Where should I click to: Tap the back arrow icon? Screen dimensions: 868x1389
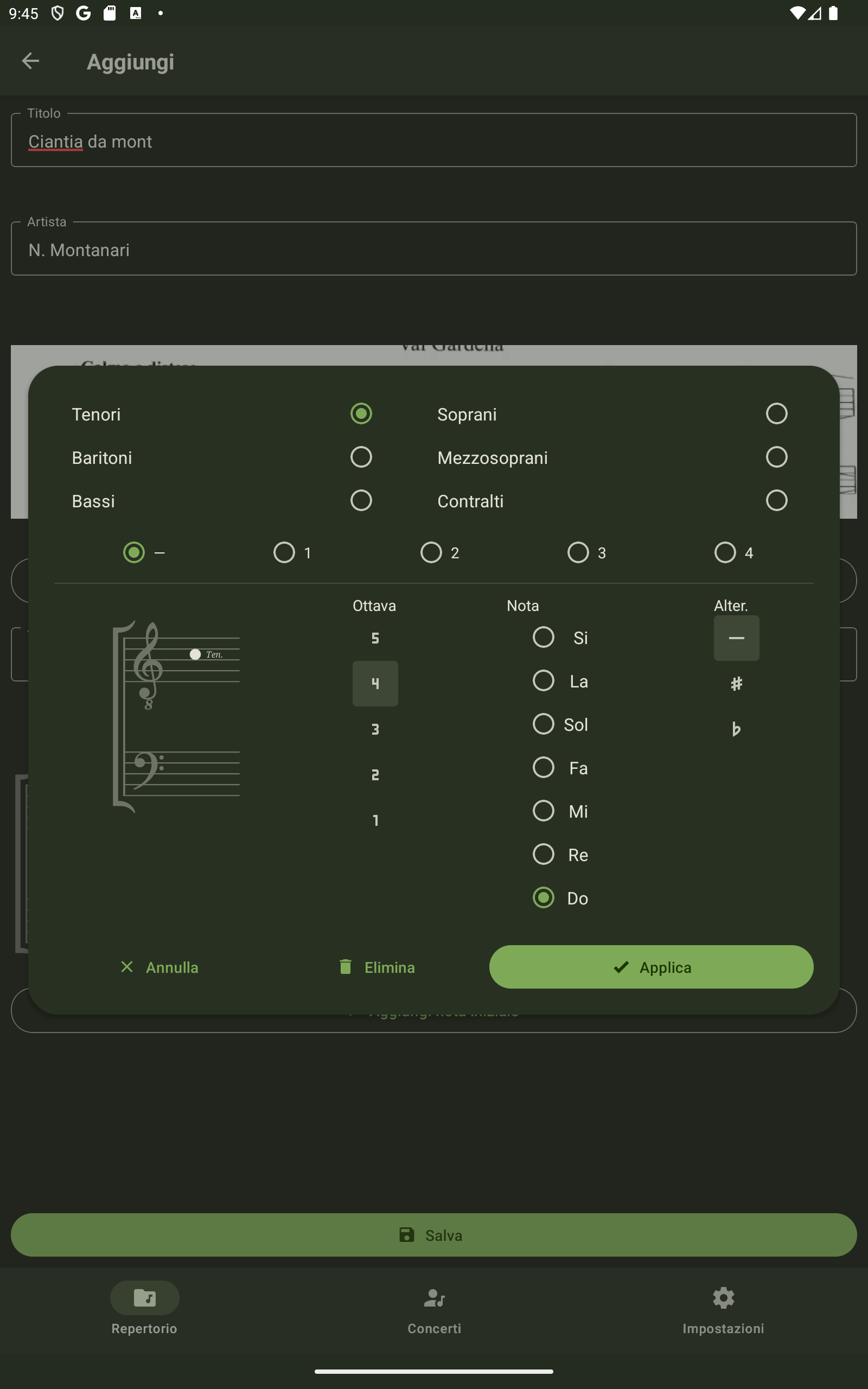[x=30, y=61]
